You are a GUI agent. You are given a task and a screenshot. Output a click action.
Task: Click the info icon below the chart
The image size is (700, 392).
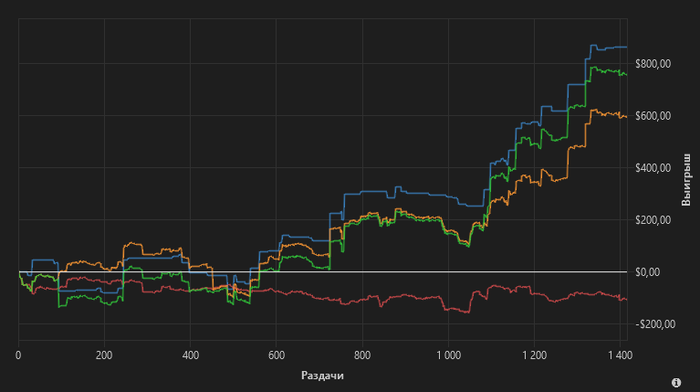coord(676,382)
